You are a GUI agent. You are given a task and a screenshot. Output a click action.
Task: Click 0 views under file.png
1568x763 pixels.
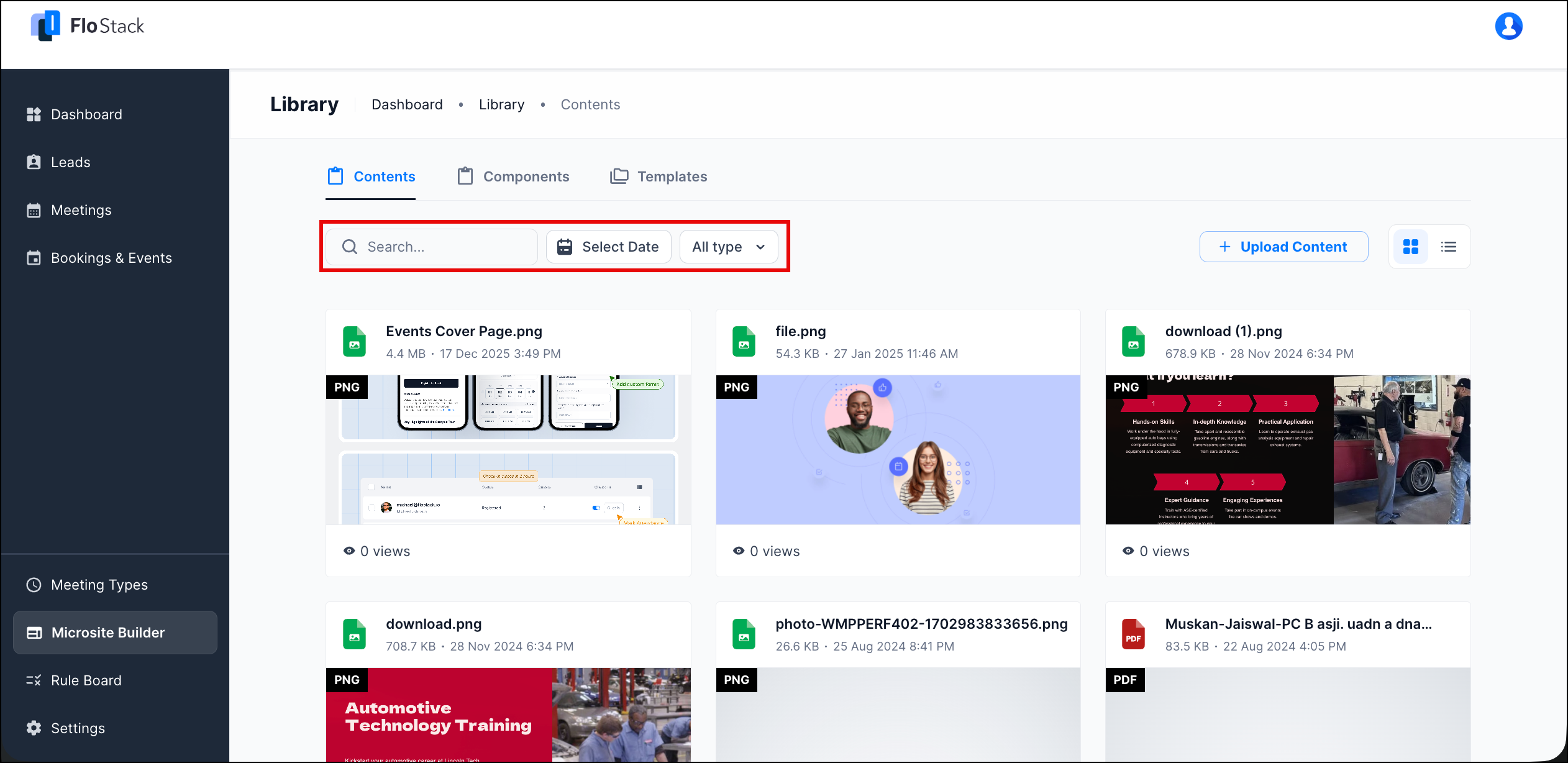pyautogui.click(x=767, y=551)
